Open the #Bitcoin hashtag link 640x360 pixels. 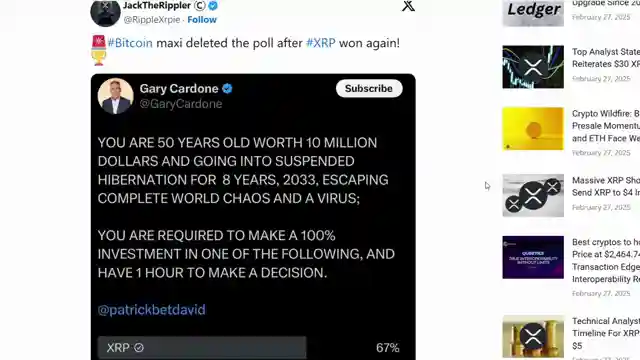point(130,43)
